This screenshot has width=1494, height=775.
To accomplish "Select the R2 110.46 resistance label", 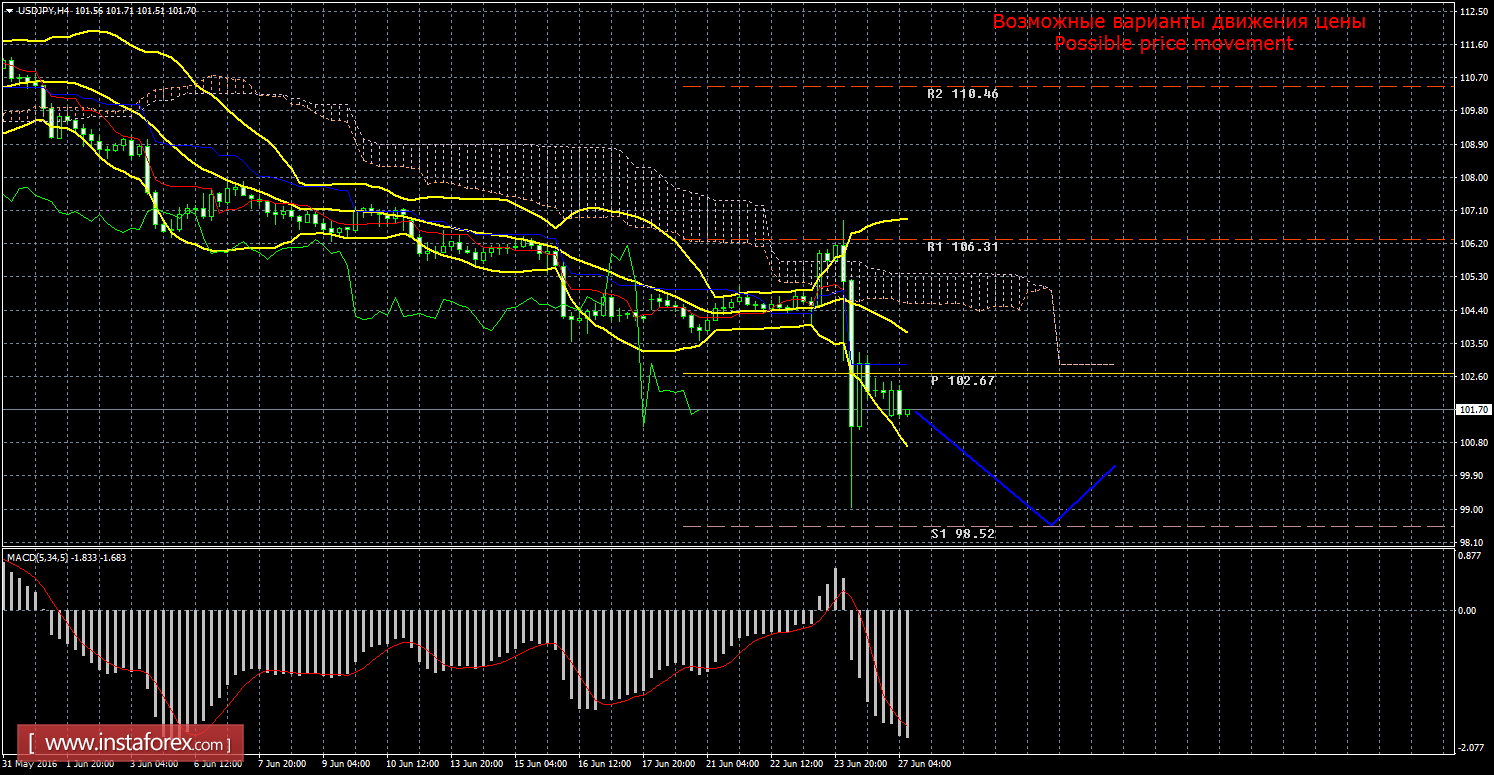I will (x=962, y=93).
